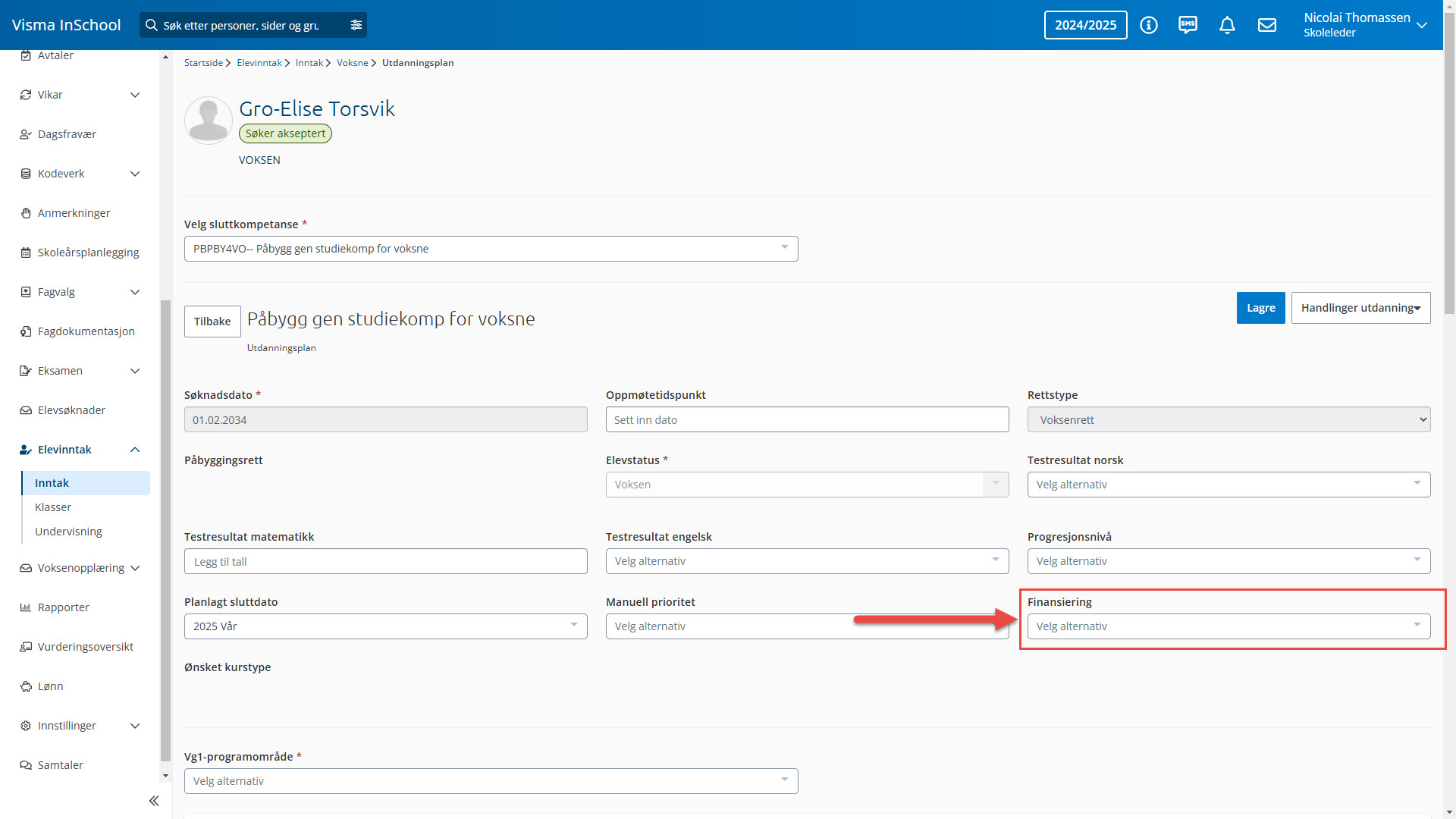
Task: Click the search magnifier icon
Action: [152, 25]
